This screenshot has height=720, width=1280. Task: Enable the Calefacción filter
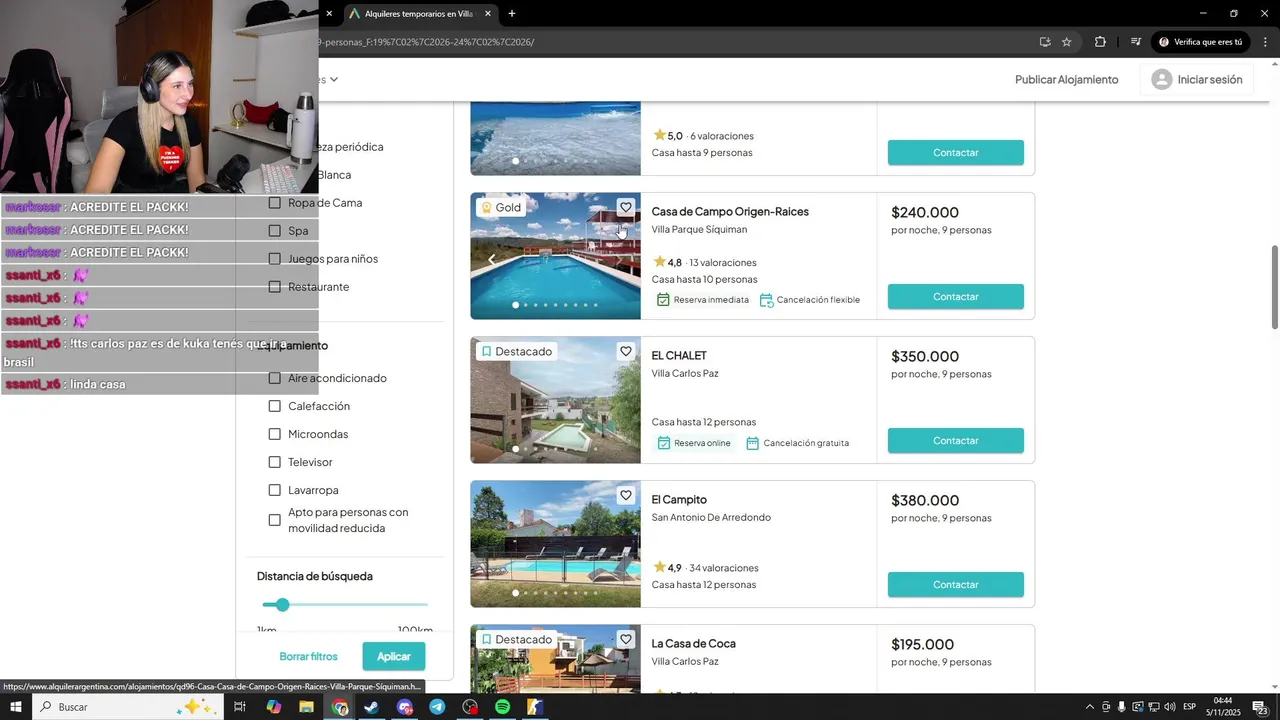[275, 406]
